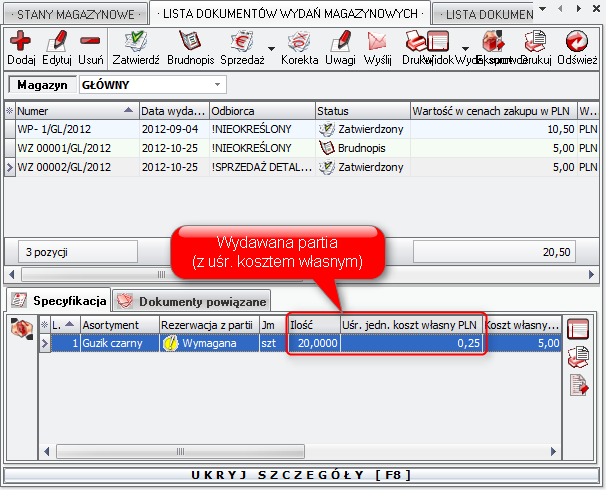Click the Odśwież (refresh) toolbar icon
606x490 pixels.
[x=577, y=46]
